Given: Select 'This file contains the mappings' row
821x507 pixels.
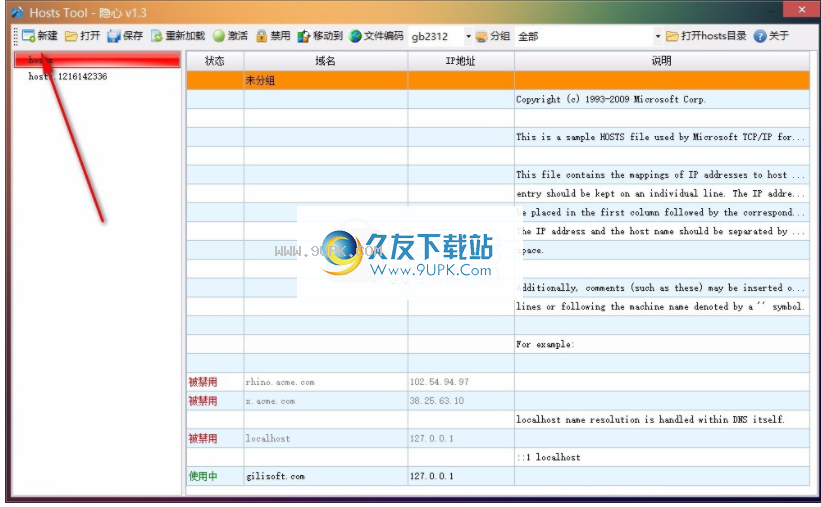Looking at the screenshot, I should click(x=498, y=174).
